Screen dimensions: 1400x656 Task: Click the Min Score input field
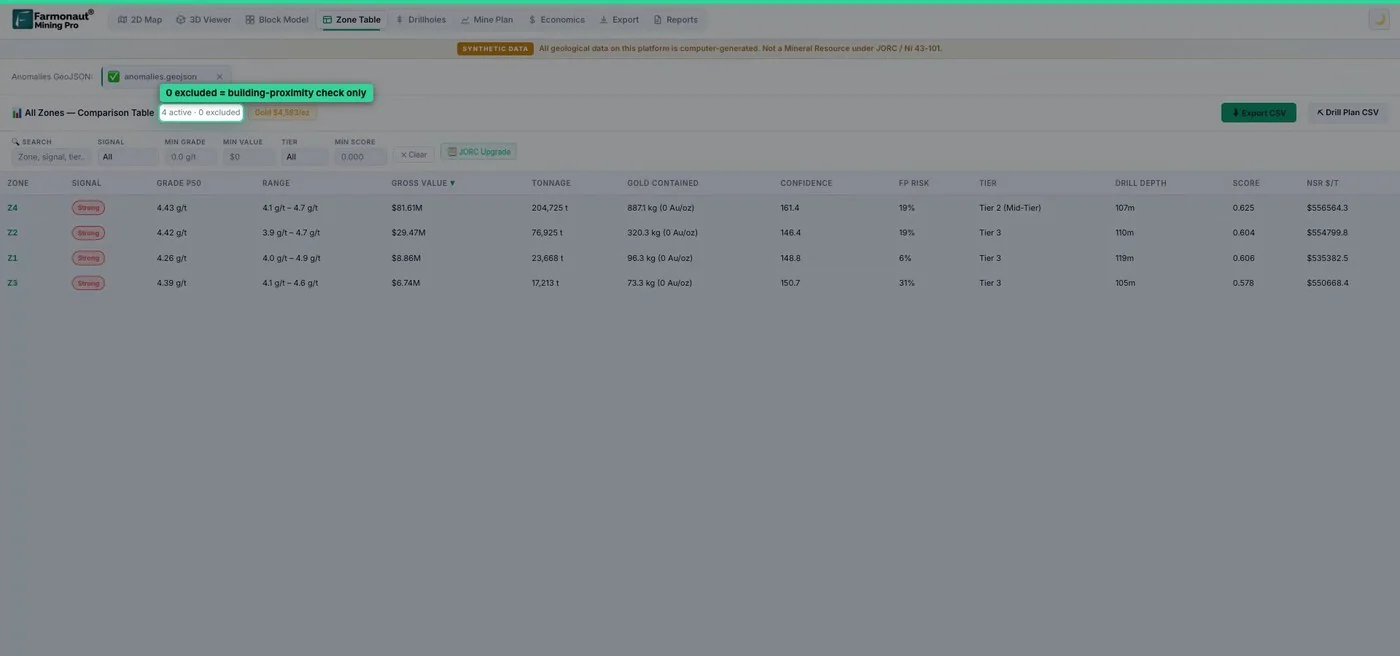pos(360,157)
